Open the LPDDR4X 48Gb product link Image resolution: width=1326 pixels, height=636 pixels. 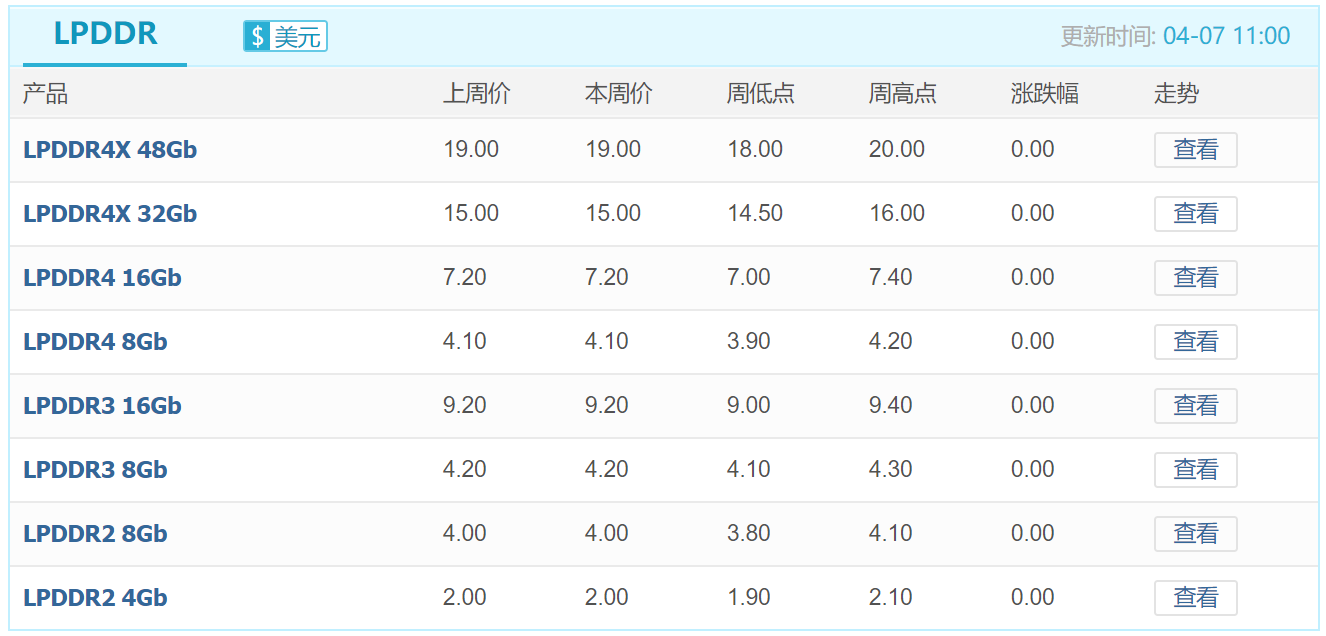click(110, 150)
